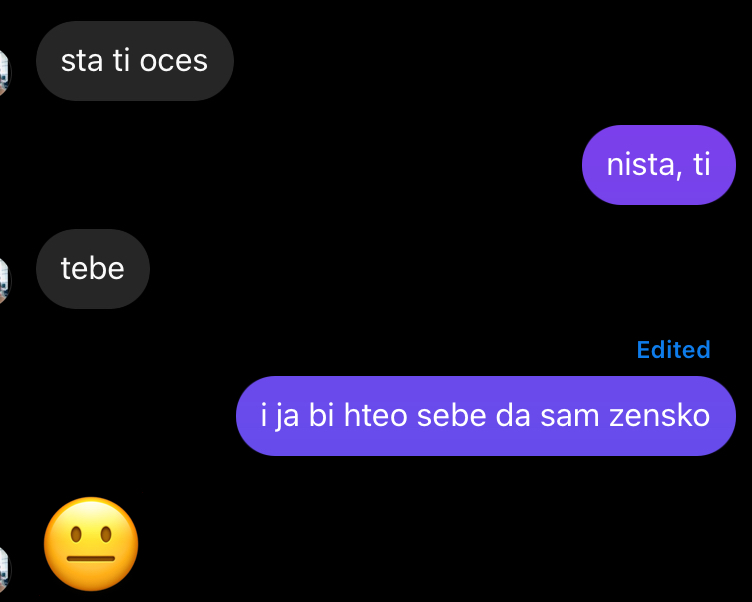The width and height of the screenshot is (752, 602).
Task: Click the word 'zensko' in purple bubble
Action: pos(659,415)
